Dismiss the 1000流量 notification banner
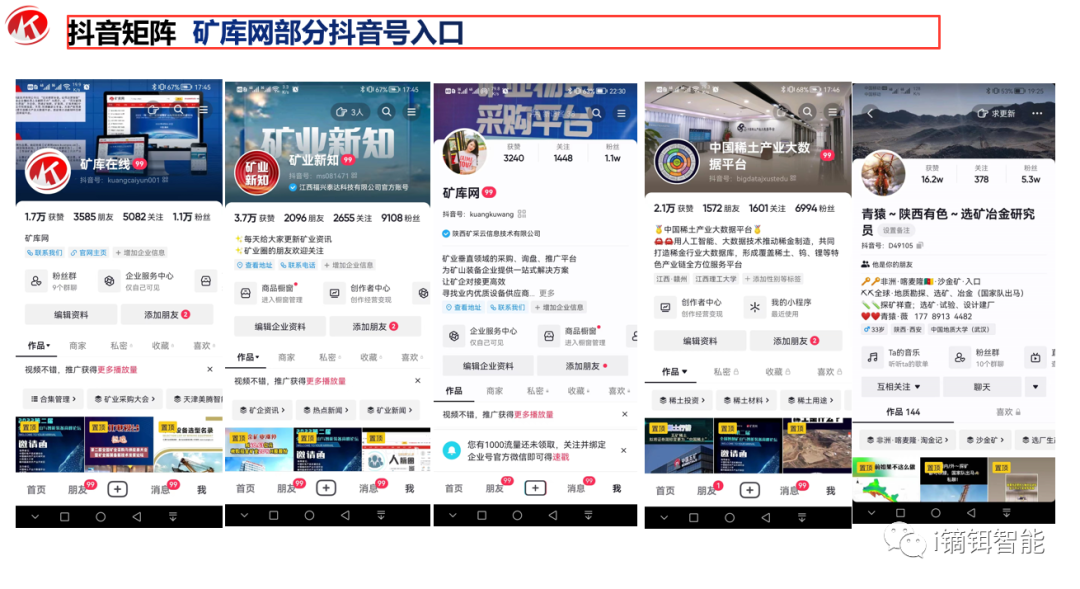The height and width of the screenshot is (589, 1080). [x=625, y=451]
